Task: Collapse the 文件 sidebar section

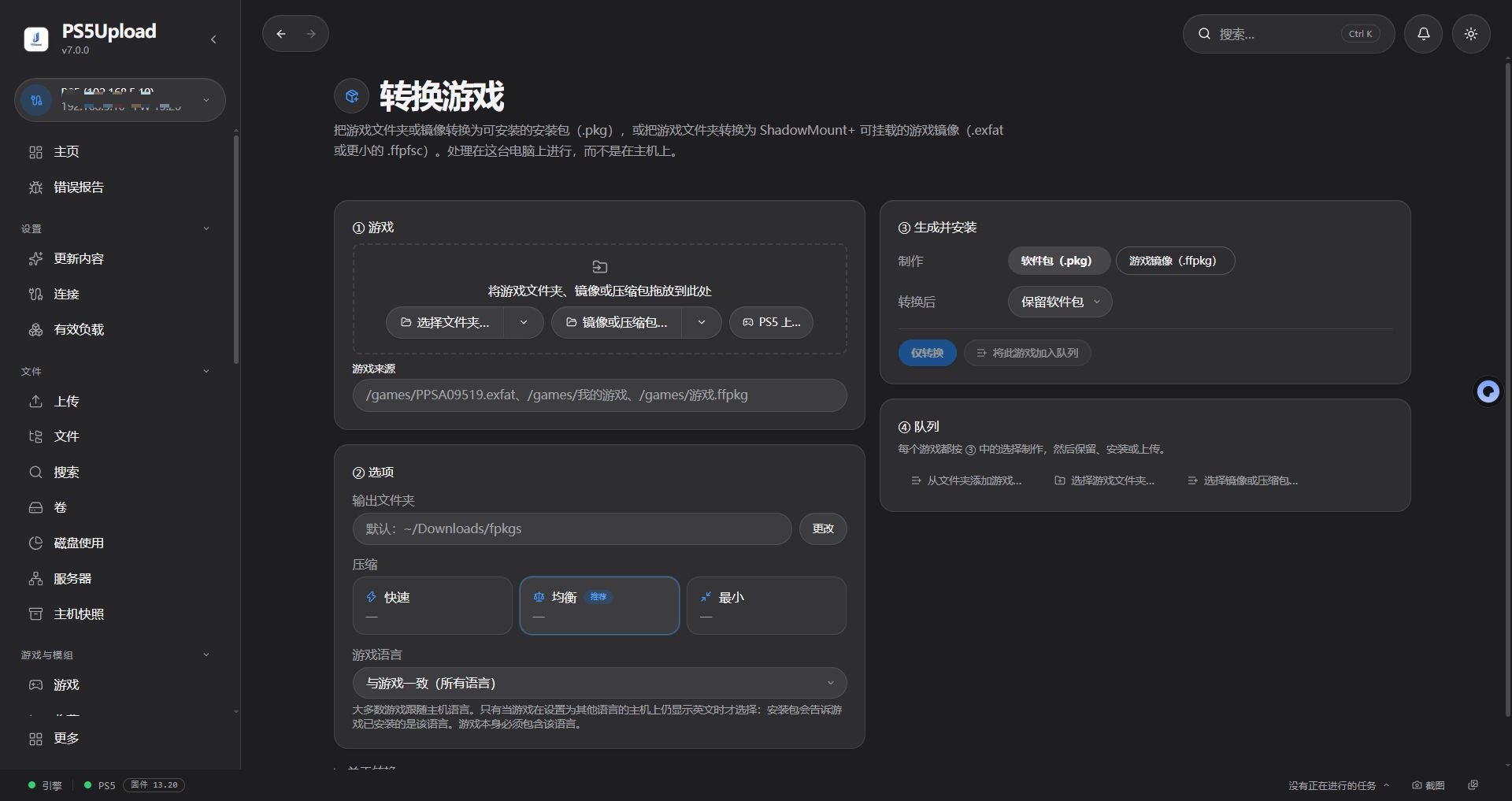Action: pos(206,371)
